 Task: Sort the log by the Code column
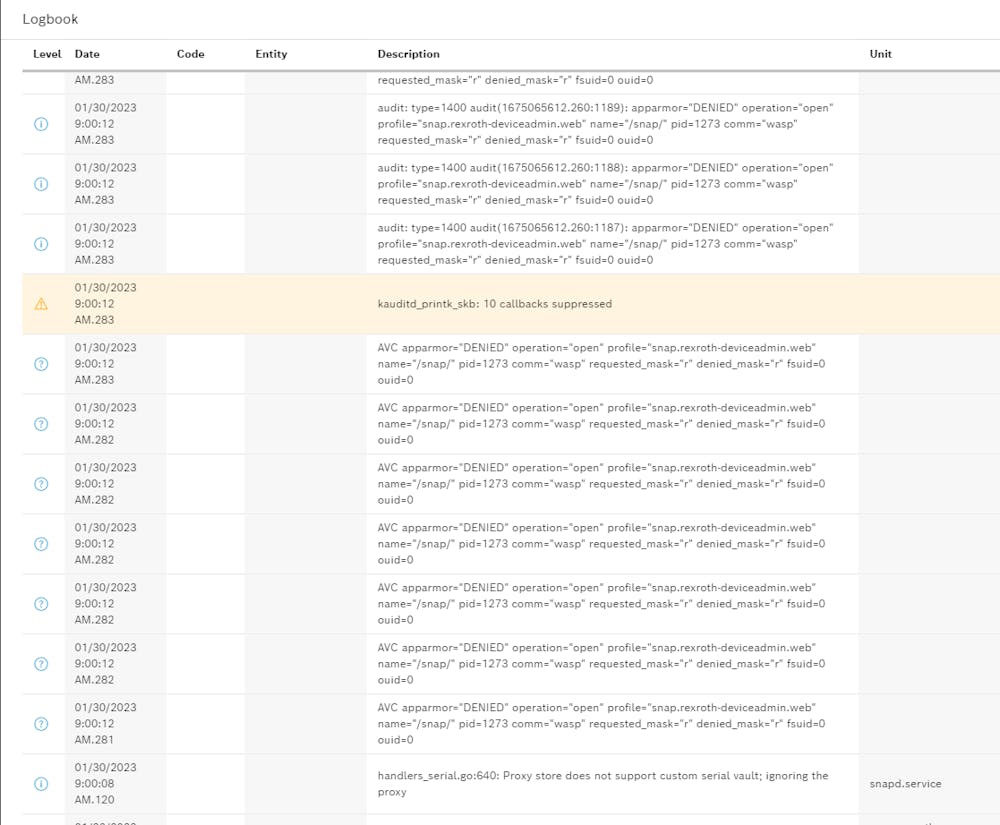pyautogui.click(x=190, y=54)
